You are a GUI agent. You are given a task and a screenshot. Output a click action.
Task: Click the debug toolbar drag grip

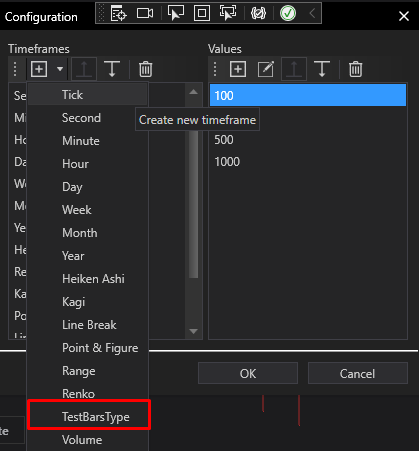click(x=102, y=13)
